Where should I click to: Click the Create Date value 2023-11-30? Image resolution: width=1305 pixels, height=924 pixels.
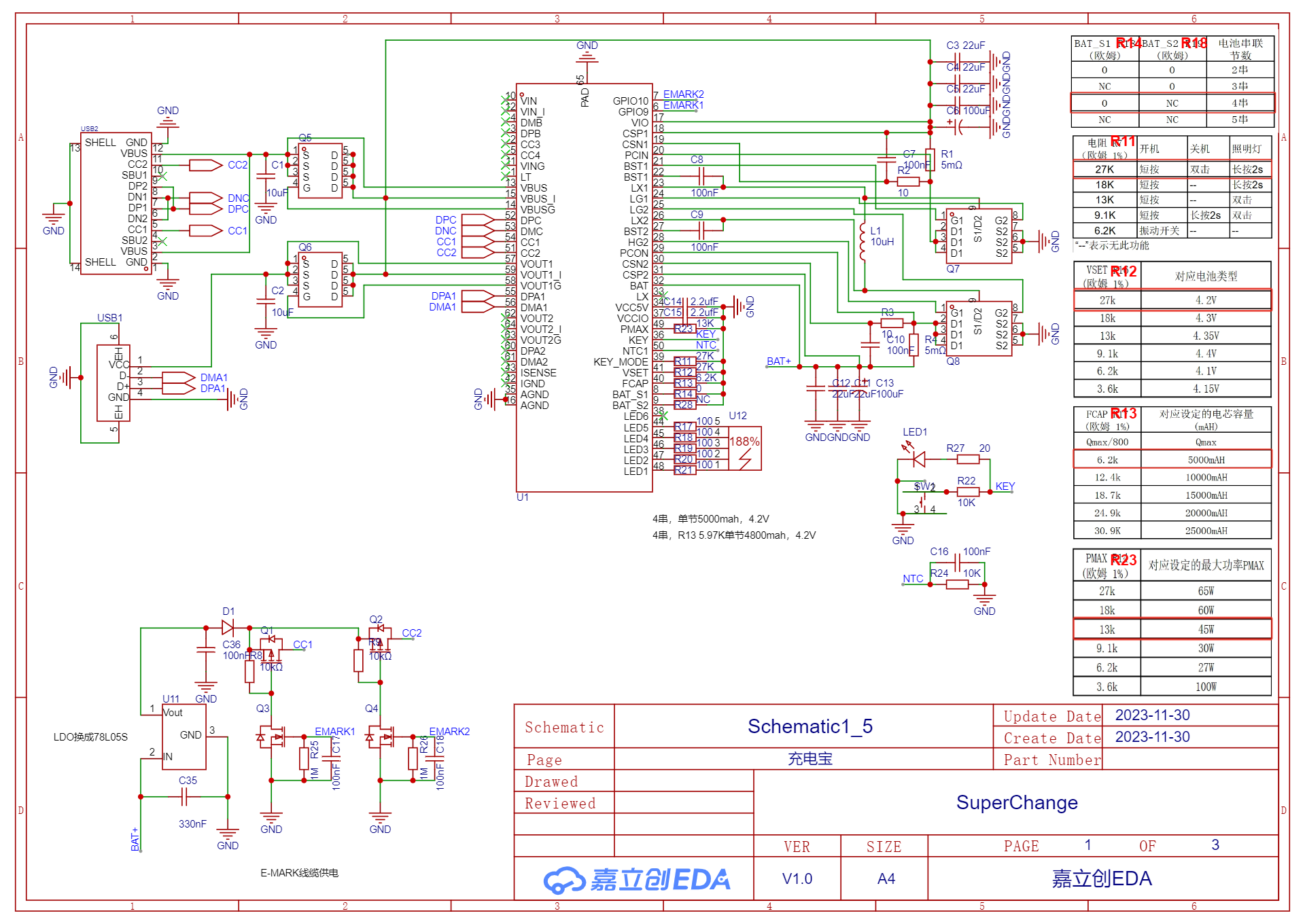tap(1153, 737)
